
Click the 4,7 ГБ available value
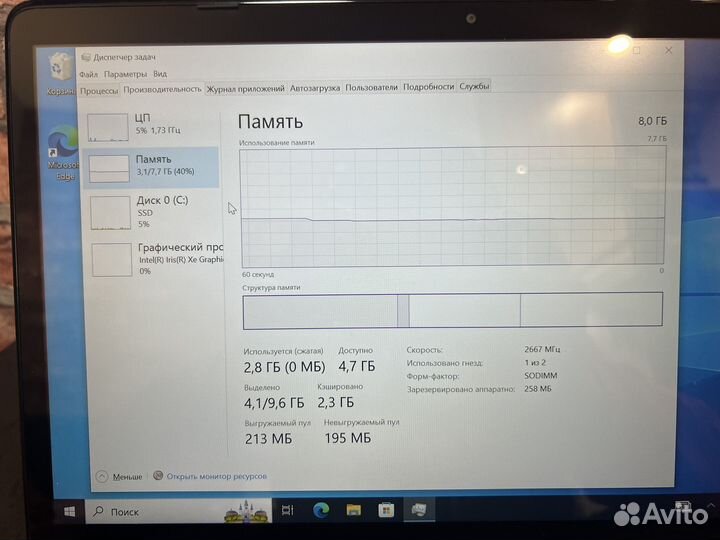357,366
